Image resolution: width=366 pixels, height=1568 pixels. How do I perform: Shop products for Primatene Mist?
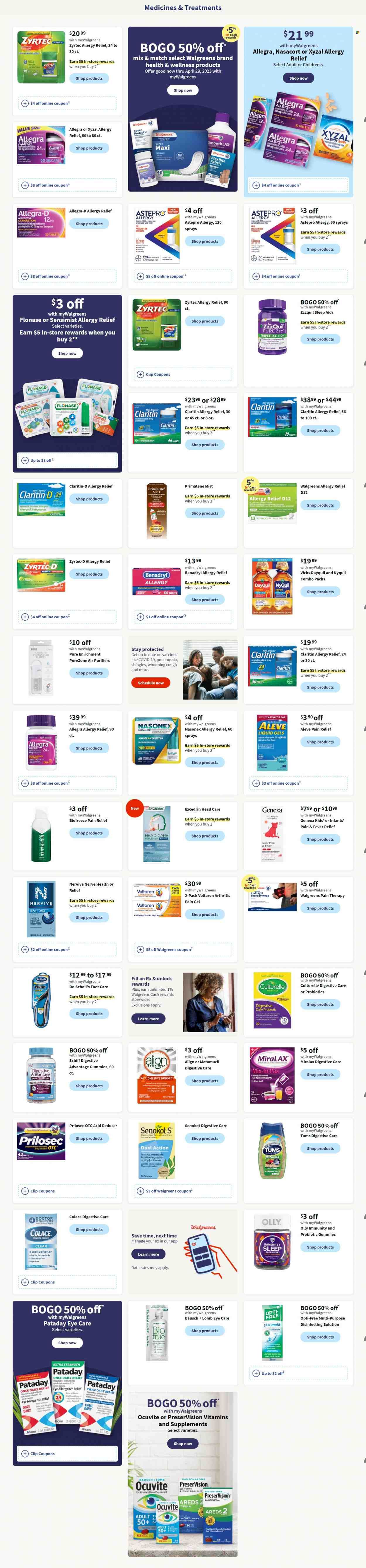[205, 513]
